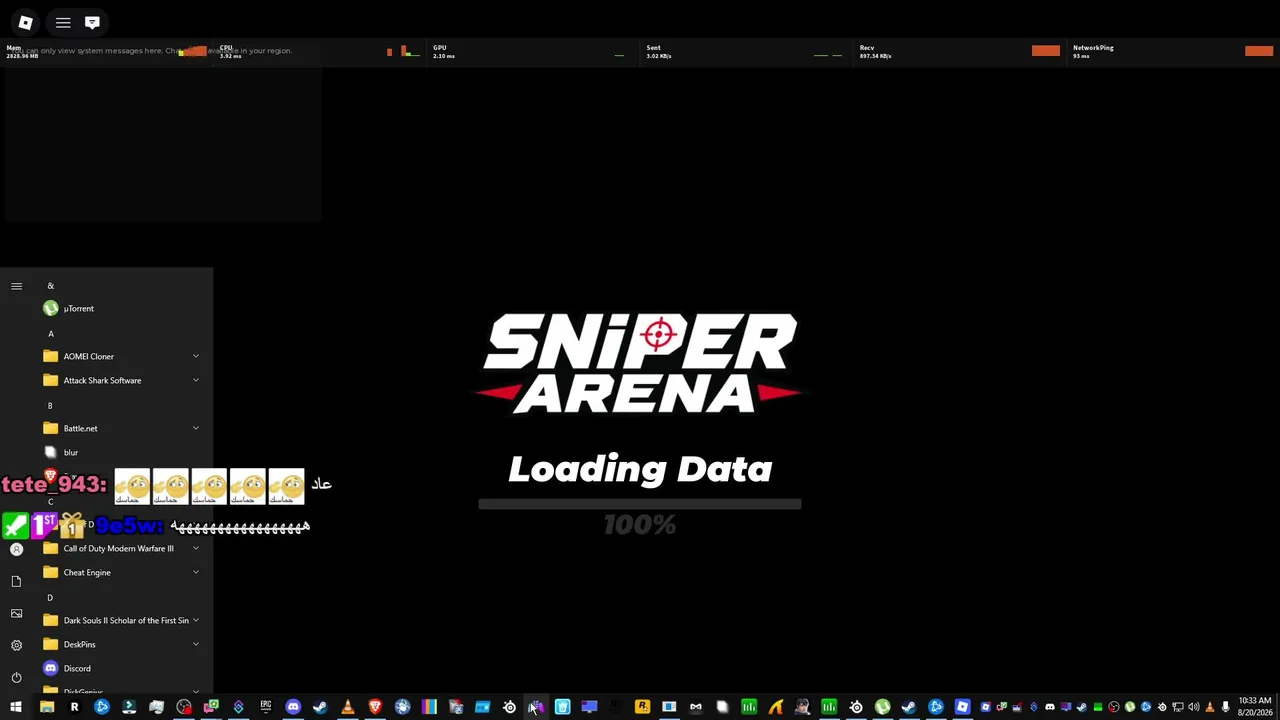Open the user account icon in Start
This screenshot has height=720, width=1280.
click(x=16, y=549)
